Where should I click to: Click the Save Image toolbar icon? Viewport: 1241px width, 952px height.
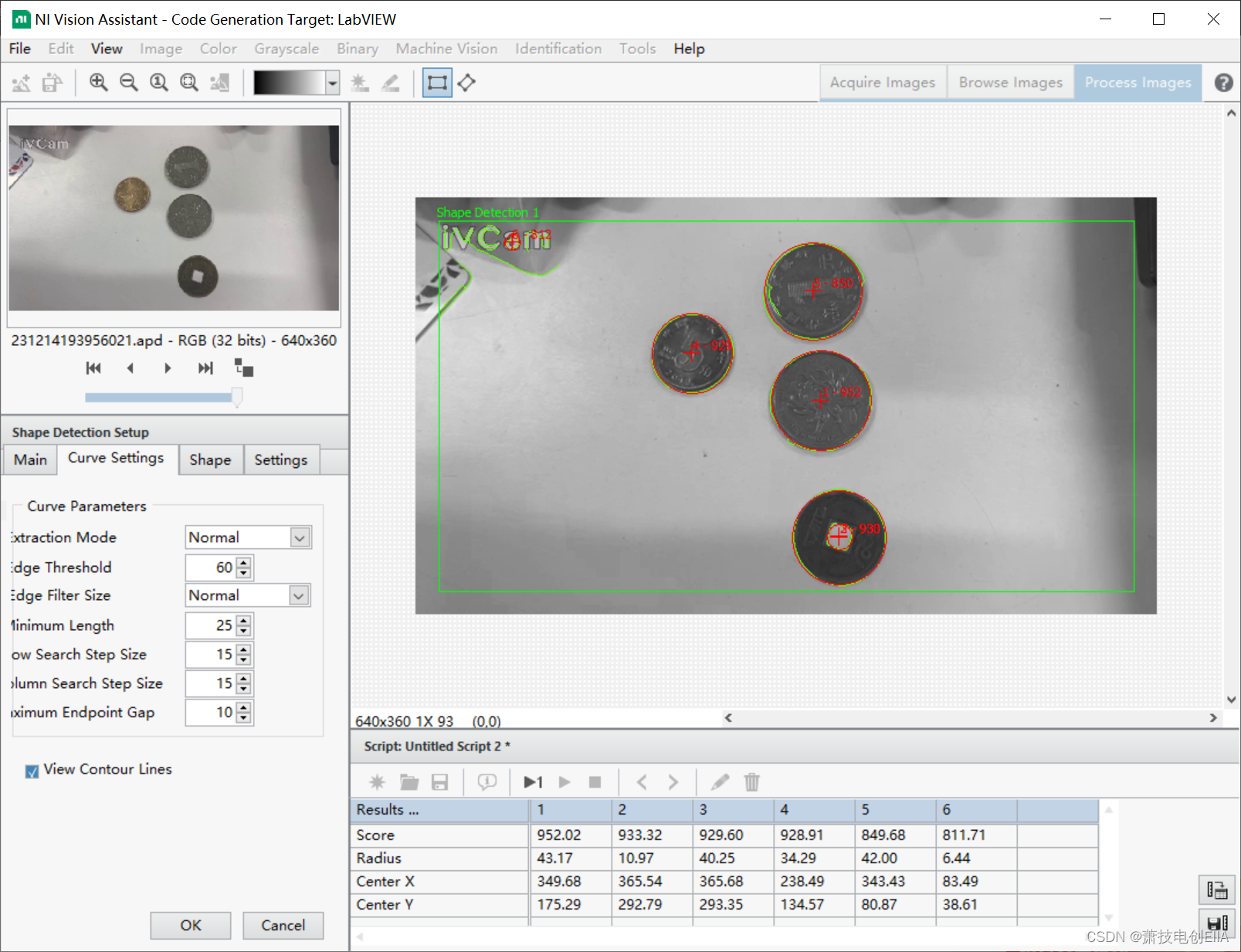tap(52, 83)
